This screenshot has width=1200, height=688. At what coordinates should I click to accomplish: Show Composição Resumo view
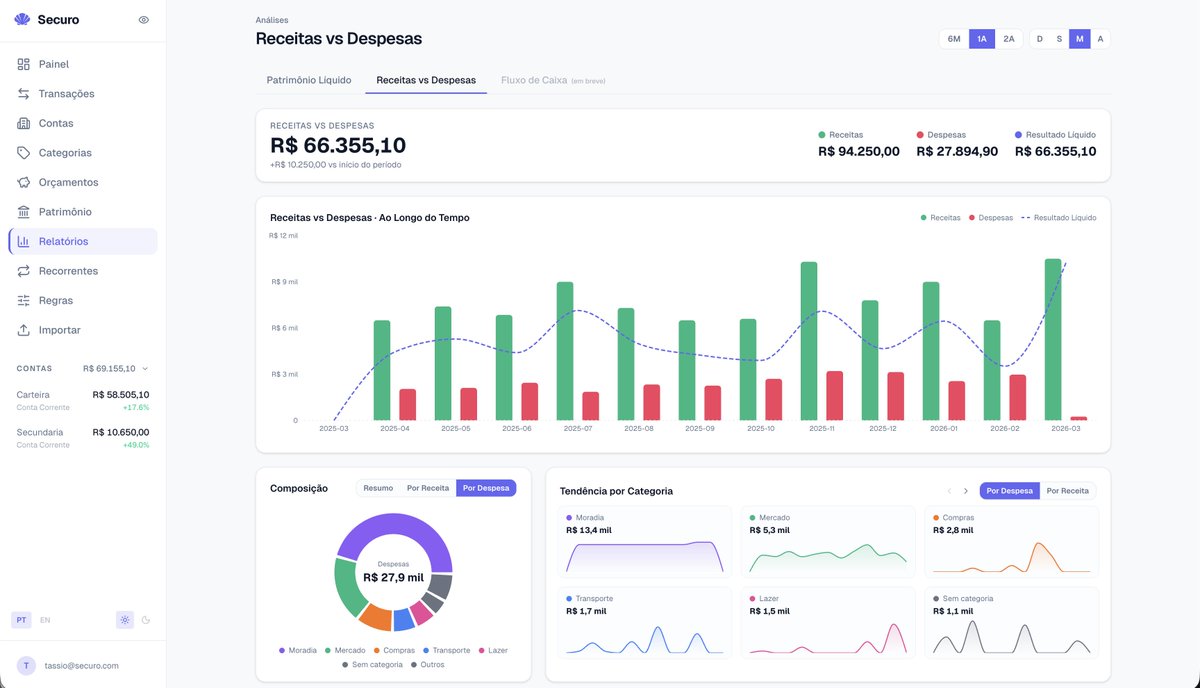coord(378,488)
